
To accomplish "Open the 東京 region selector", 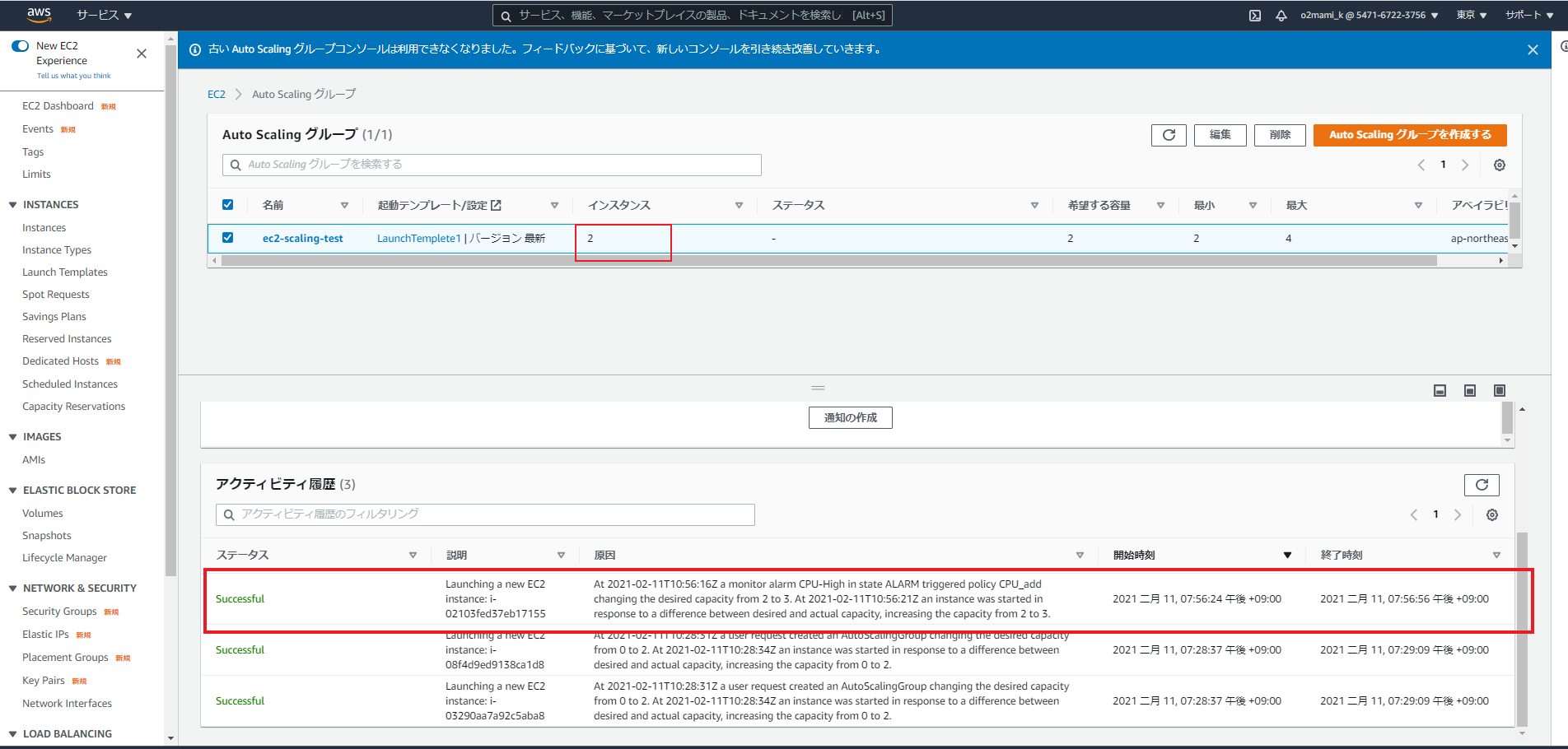I will point(1472,16).
